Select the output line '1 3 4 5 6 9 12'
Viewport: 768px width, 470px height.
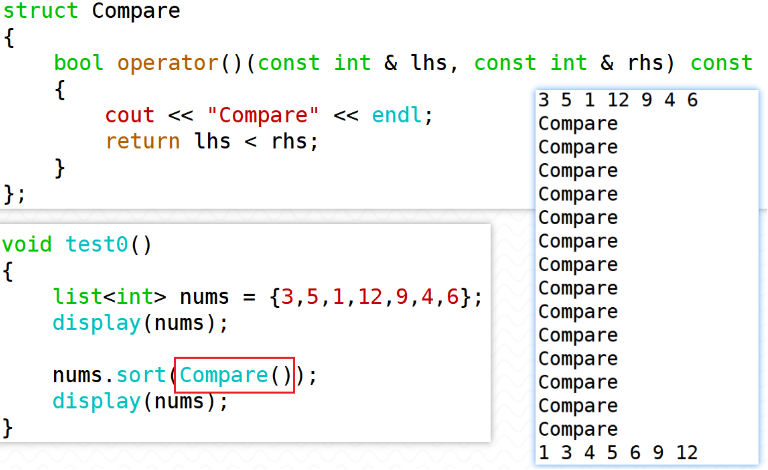coord(618,452)
